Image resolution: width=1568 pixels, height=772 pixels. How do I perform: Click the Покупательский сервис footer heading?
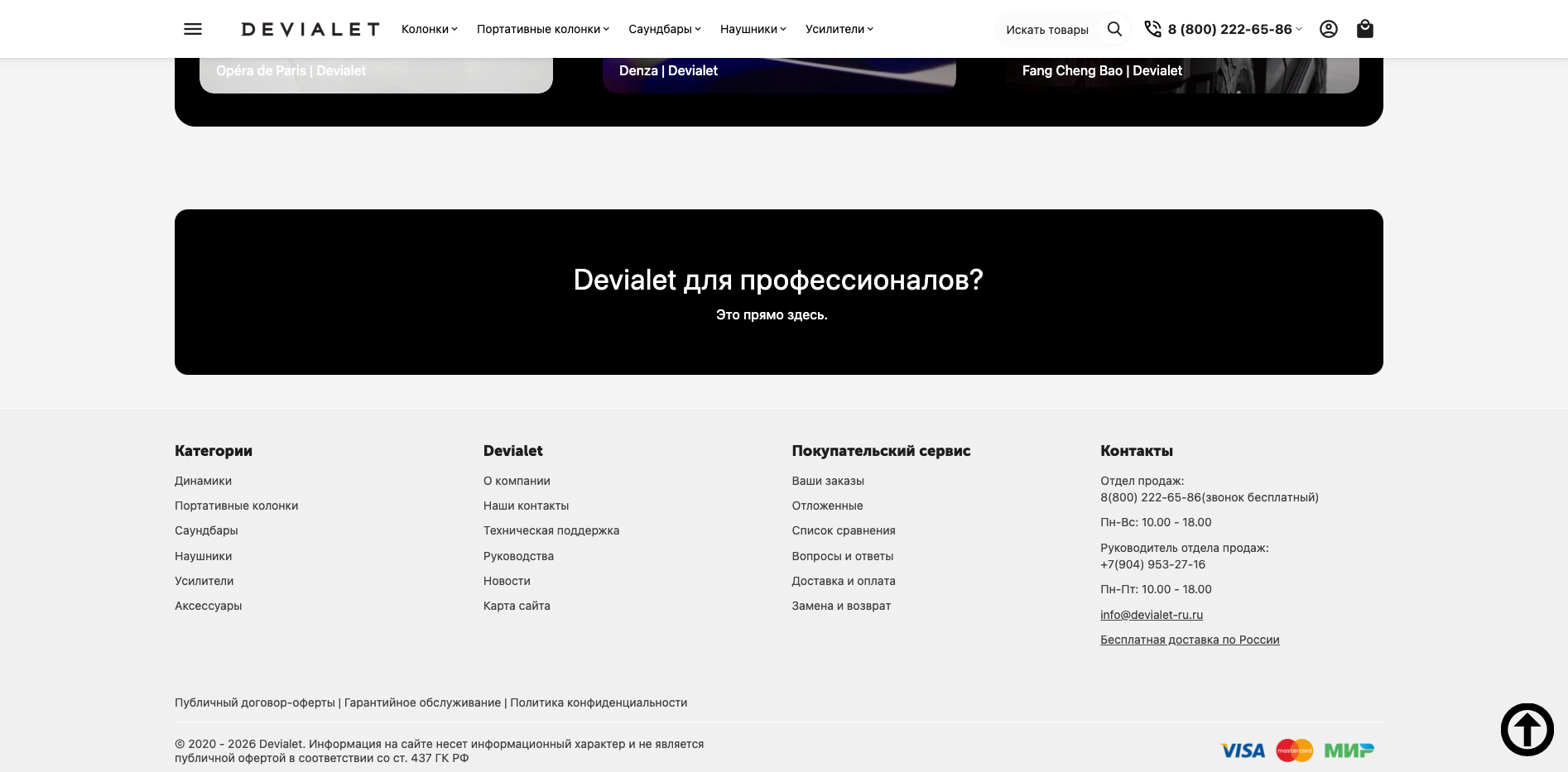pos(881,451)
